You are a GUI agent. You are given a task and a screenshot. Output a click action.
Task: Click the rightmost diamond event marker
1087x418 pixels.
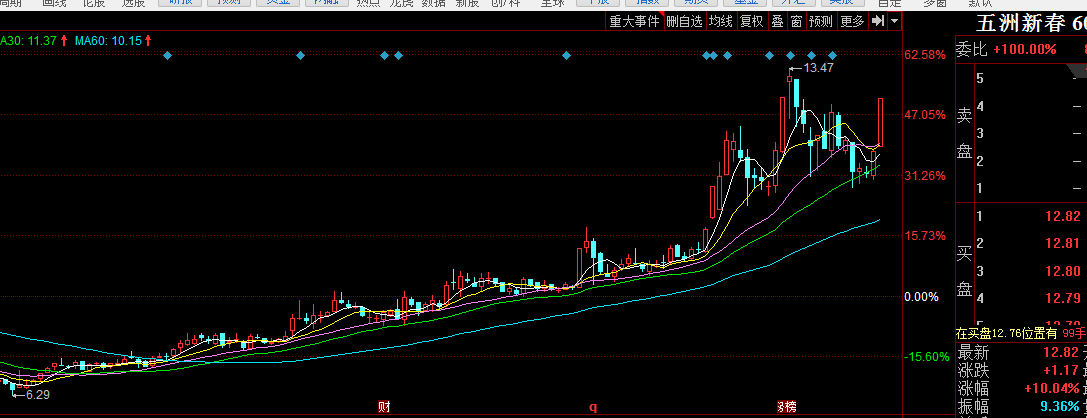tap(833, 55)
